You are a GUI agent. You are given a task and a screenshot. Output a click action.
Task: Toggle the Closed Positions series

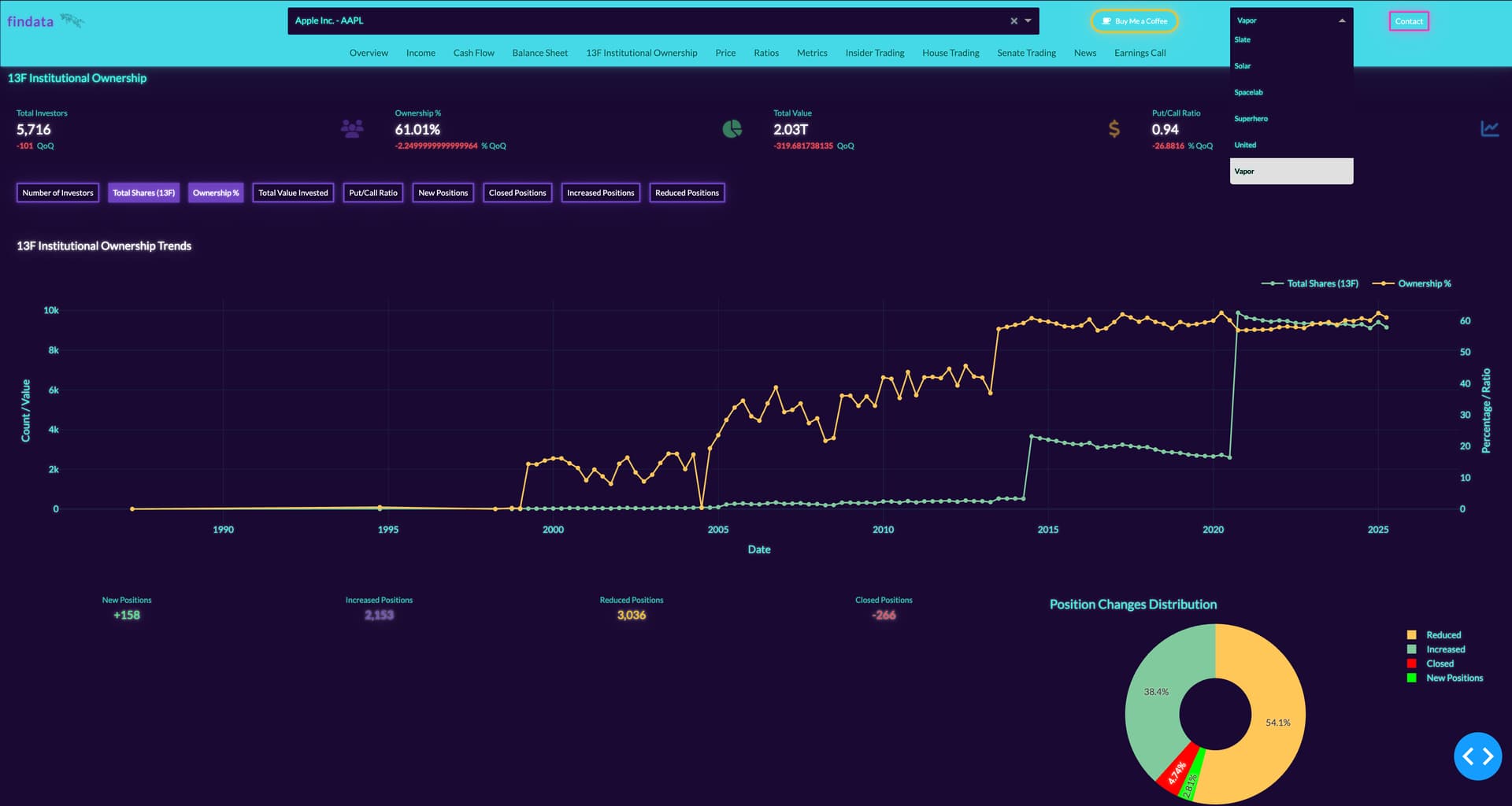517,193
